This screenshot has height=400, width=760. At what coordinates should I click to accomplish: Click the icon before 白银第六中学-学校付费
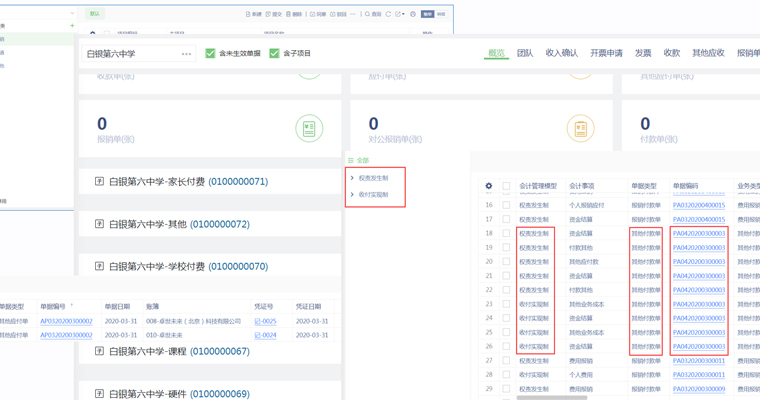click(x=99, y=267)
